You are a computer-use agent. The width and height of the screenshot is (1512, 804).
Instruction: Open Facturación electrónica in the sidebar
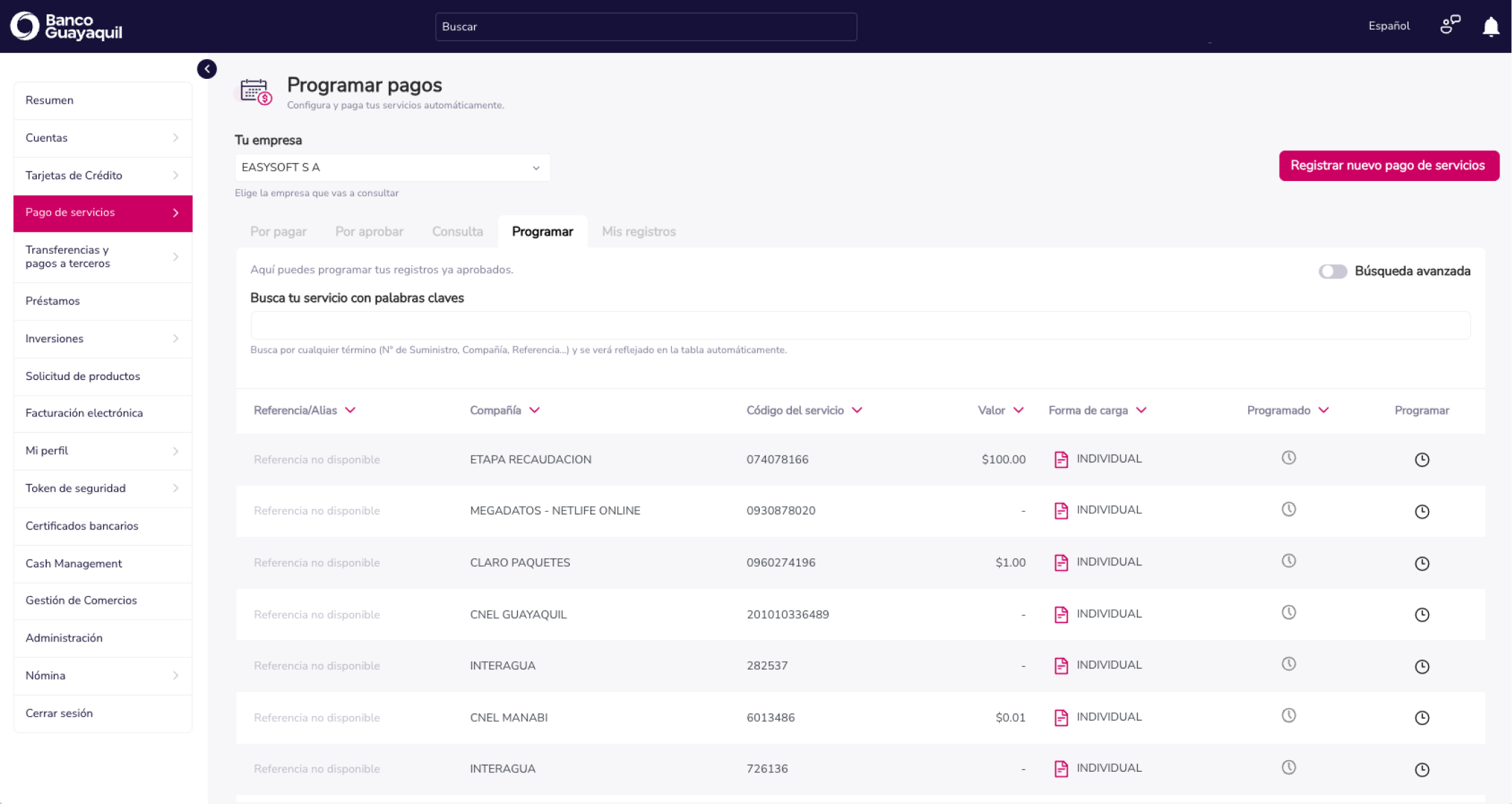[x=103, y=414]
